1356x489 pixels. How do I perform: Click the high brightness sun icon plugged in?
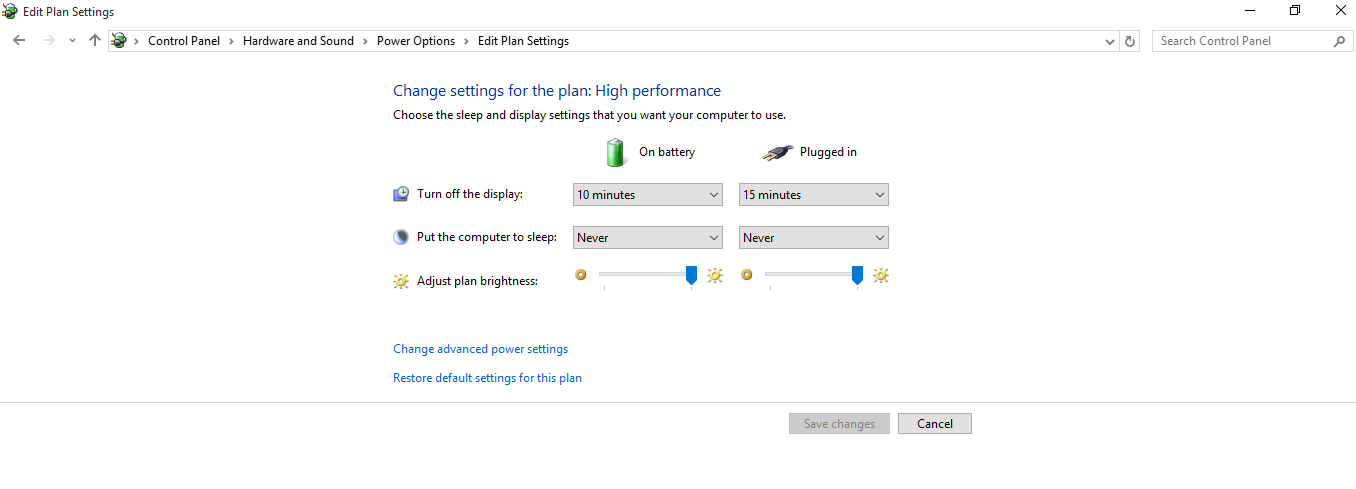(x=881, y=275)
